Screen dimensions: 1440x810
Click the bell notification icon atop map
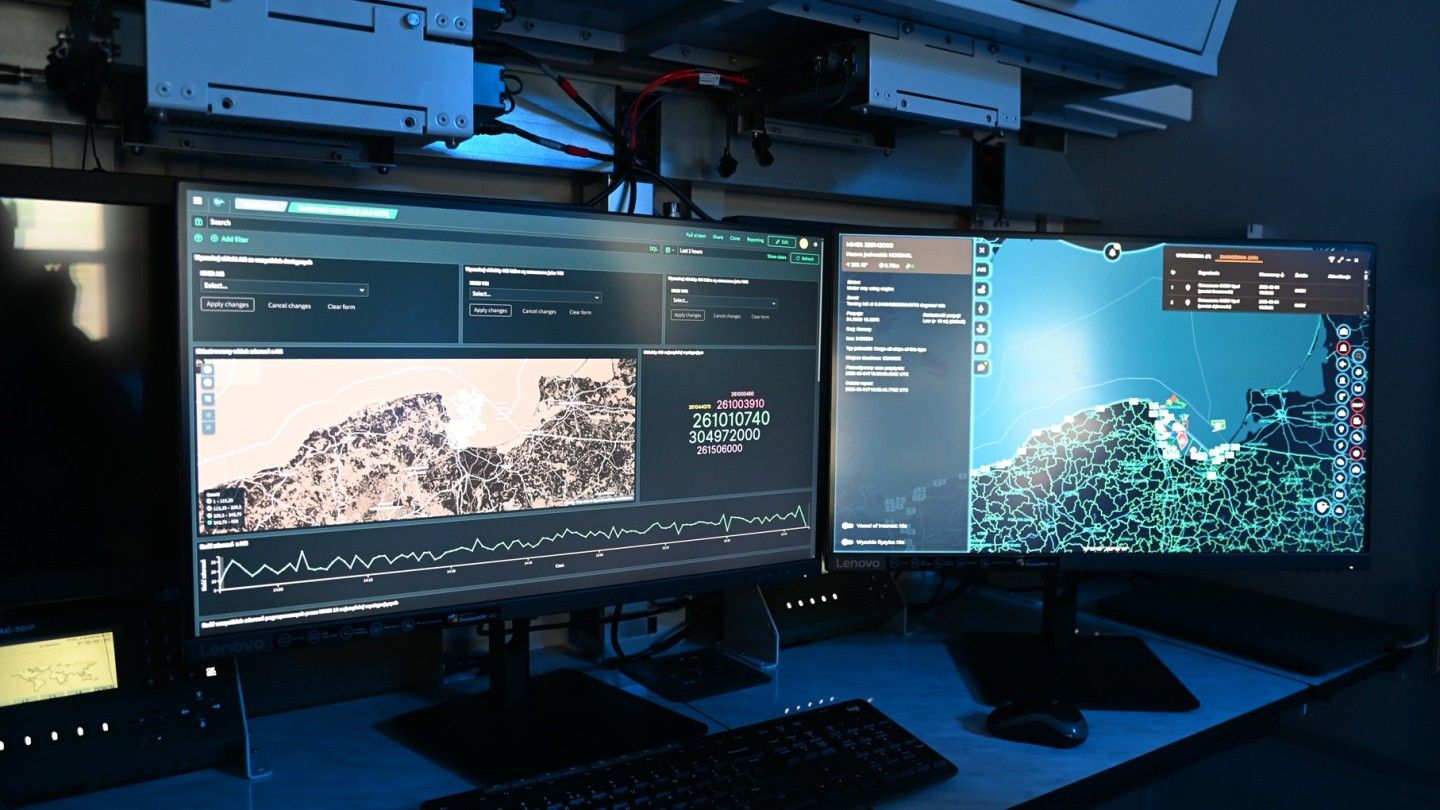[x=1112, y=251]
